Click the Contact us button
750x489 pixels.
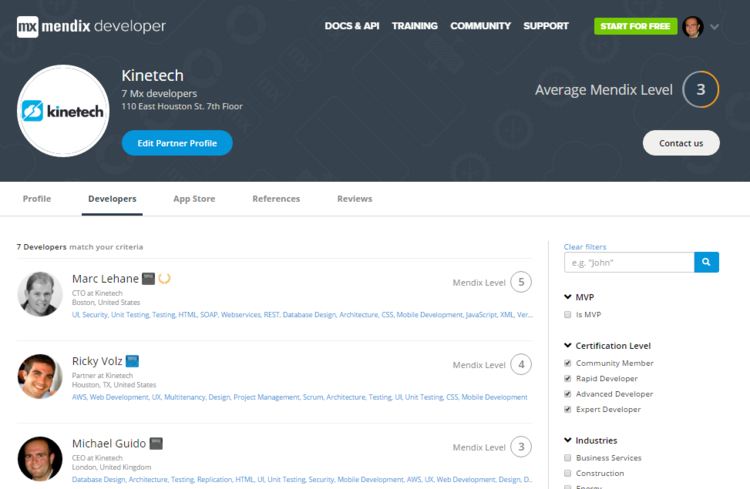coord(681,143)
